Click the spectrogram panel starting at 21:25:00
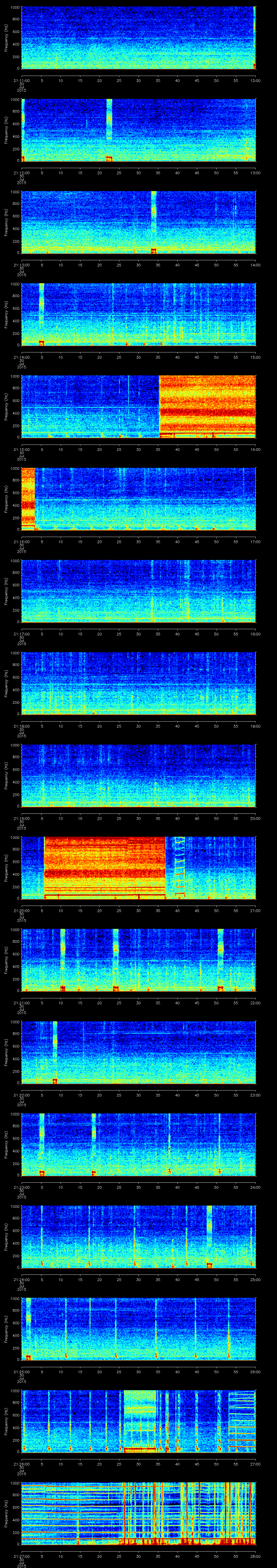 coord(139,1329)
